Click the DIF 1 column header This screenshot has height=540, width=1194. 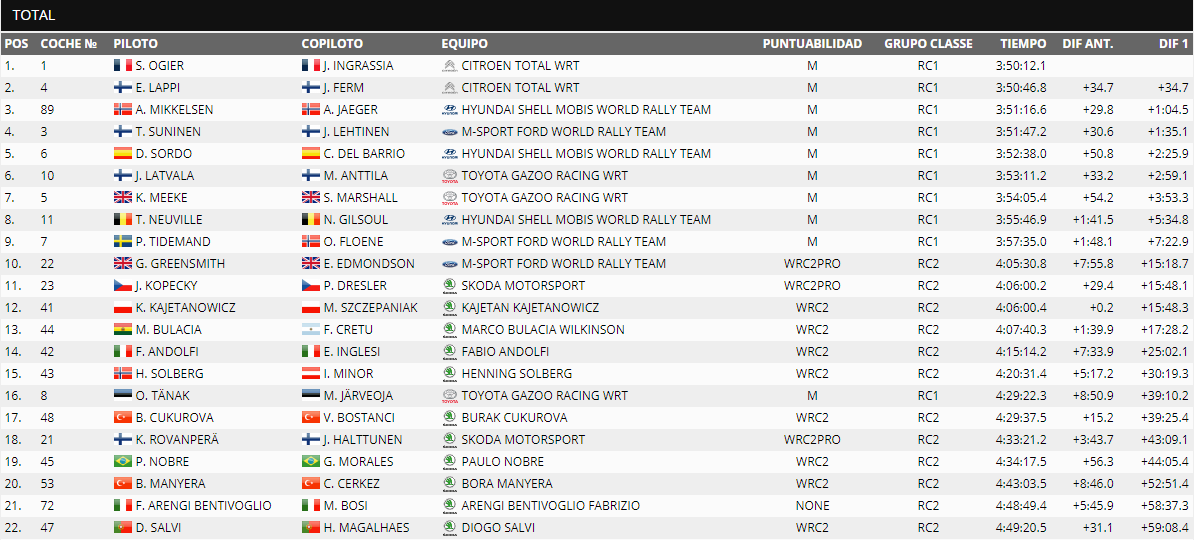(1174, 44)
